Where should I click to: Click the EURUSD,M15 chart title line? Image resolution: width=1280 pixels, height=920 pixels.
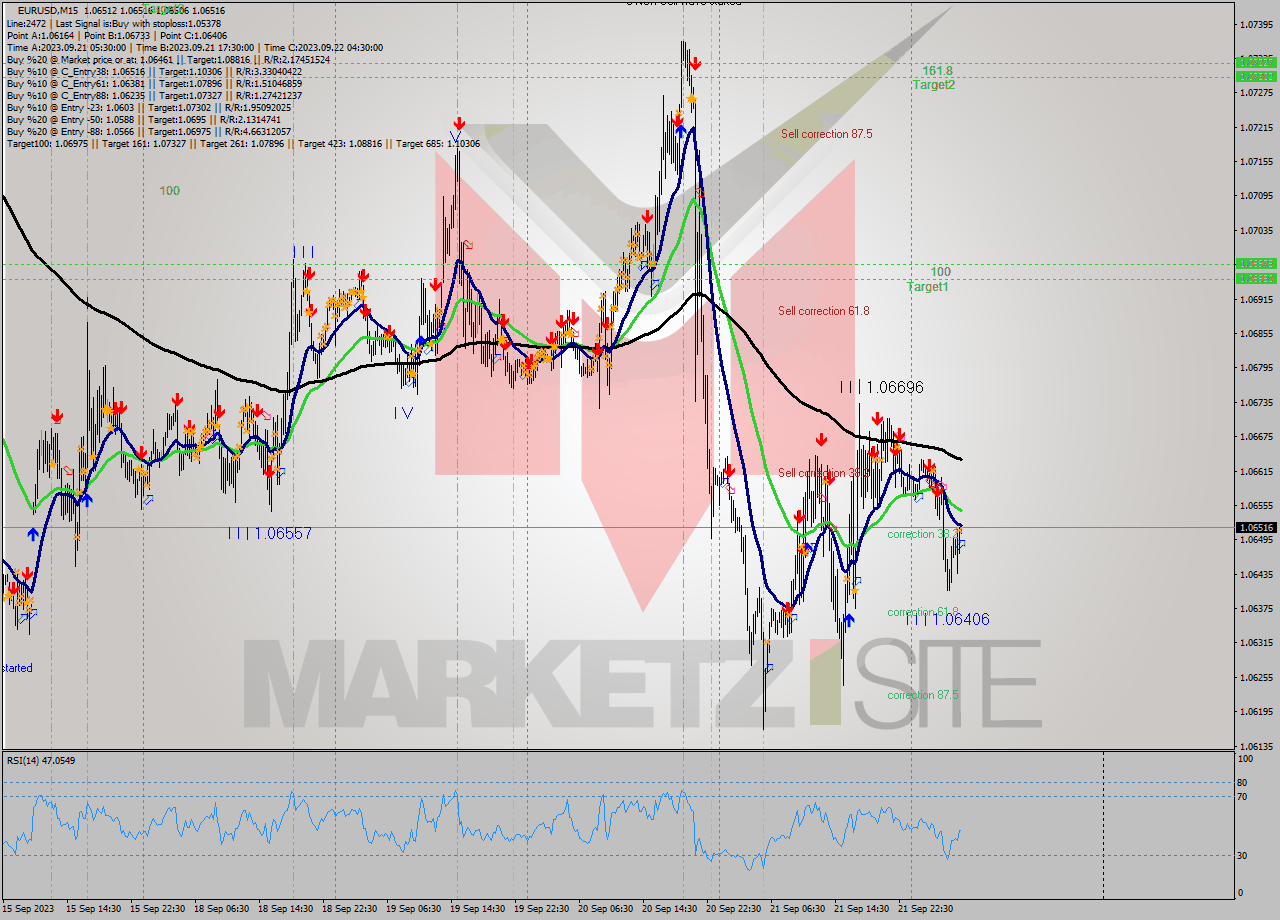pos(121,11)
